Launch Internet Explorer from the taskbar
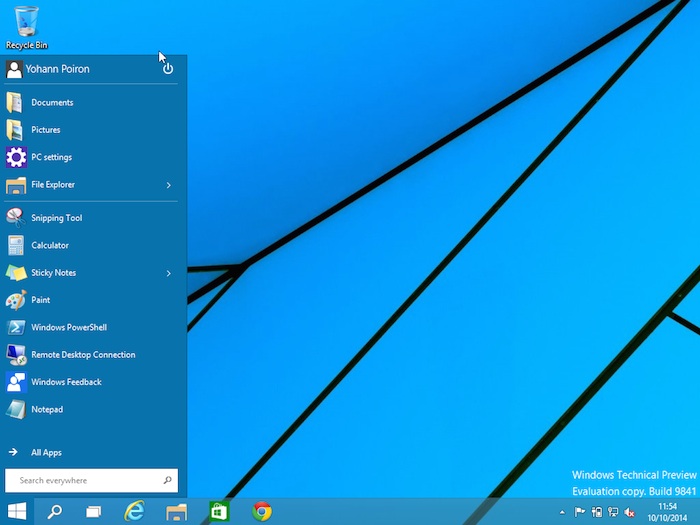The width and height of the screenshot is (700, 525). [134, 511]
